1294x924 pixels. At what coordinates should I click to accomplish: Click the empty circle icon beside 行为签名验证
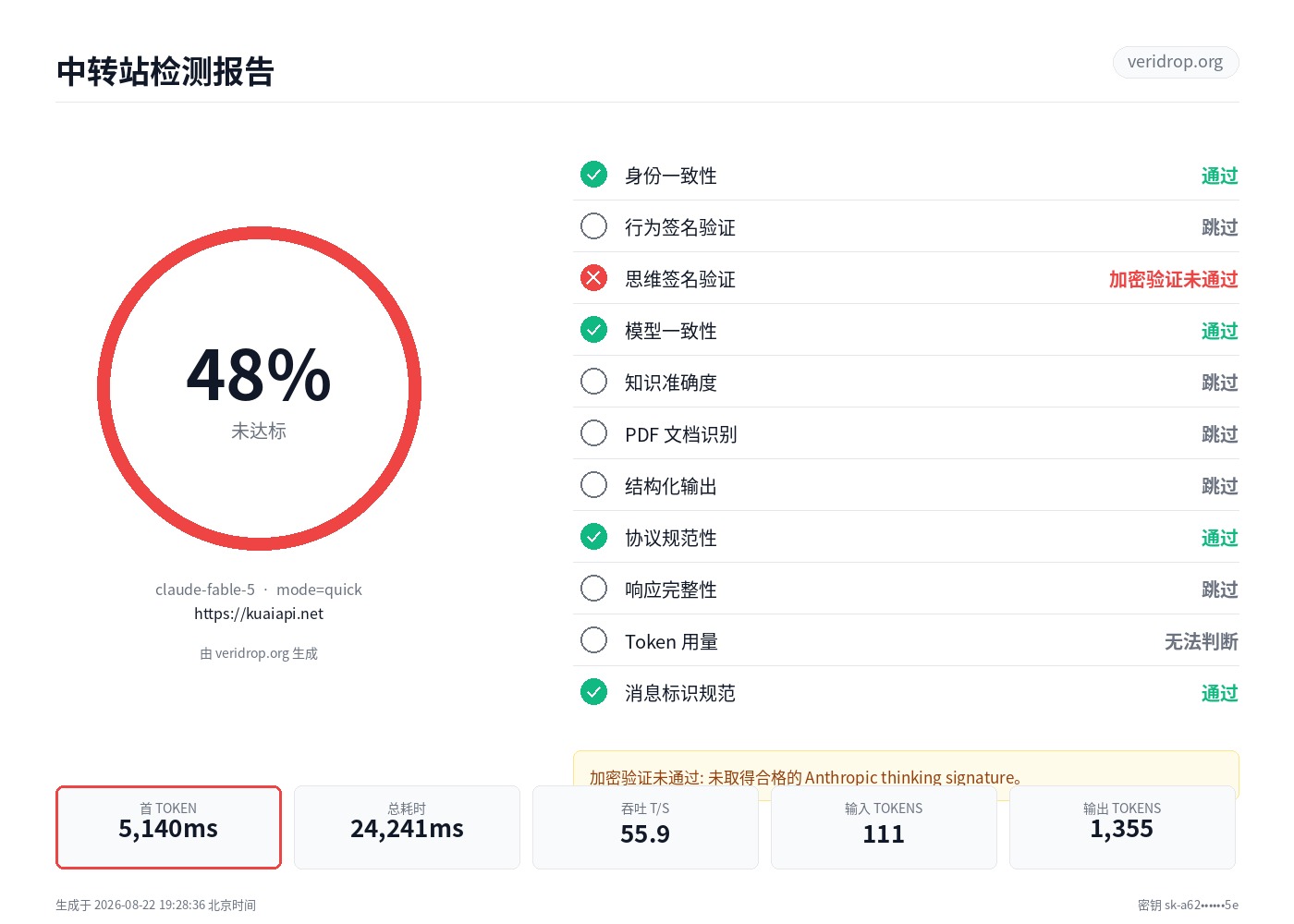point(593,226)
